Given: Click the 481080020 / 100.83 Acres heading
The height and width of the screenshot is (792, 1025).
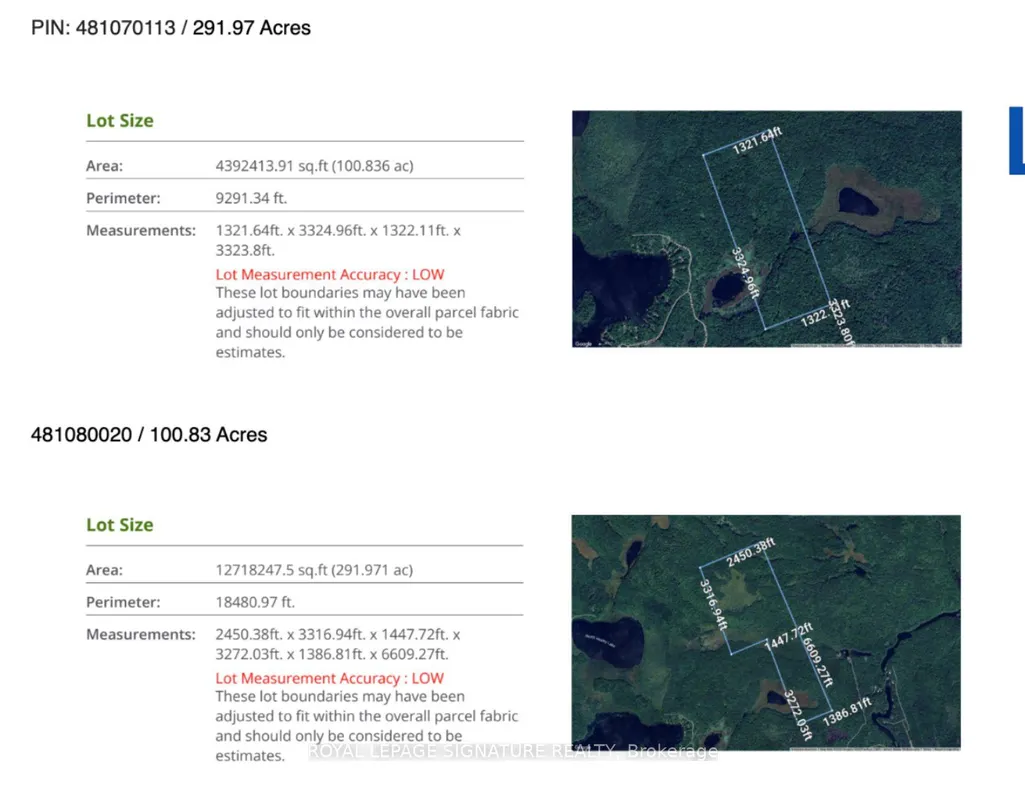Looking at the screenshot, I should 149,435.
